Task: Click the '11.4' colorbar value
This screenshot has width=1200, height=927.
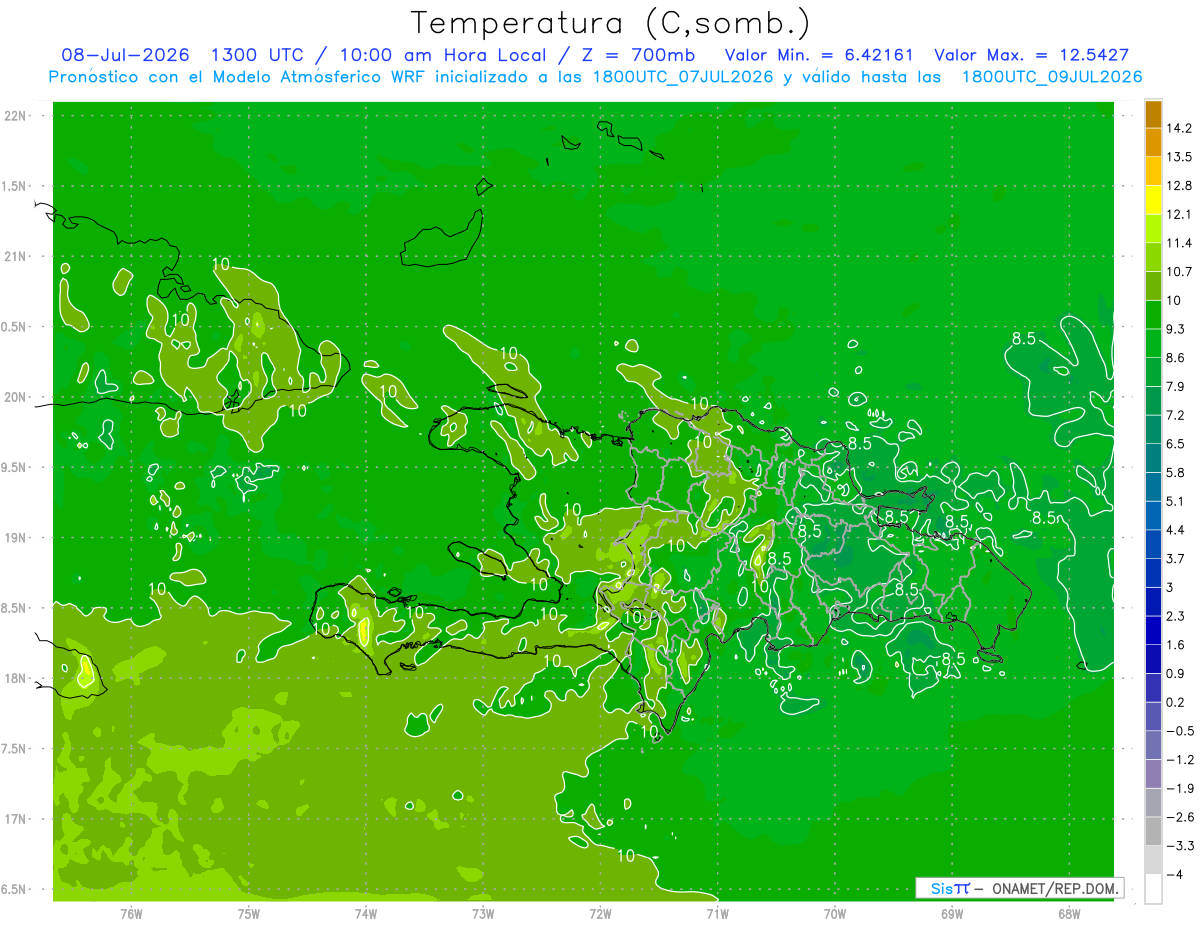Action: click(1179, 243)
